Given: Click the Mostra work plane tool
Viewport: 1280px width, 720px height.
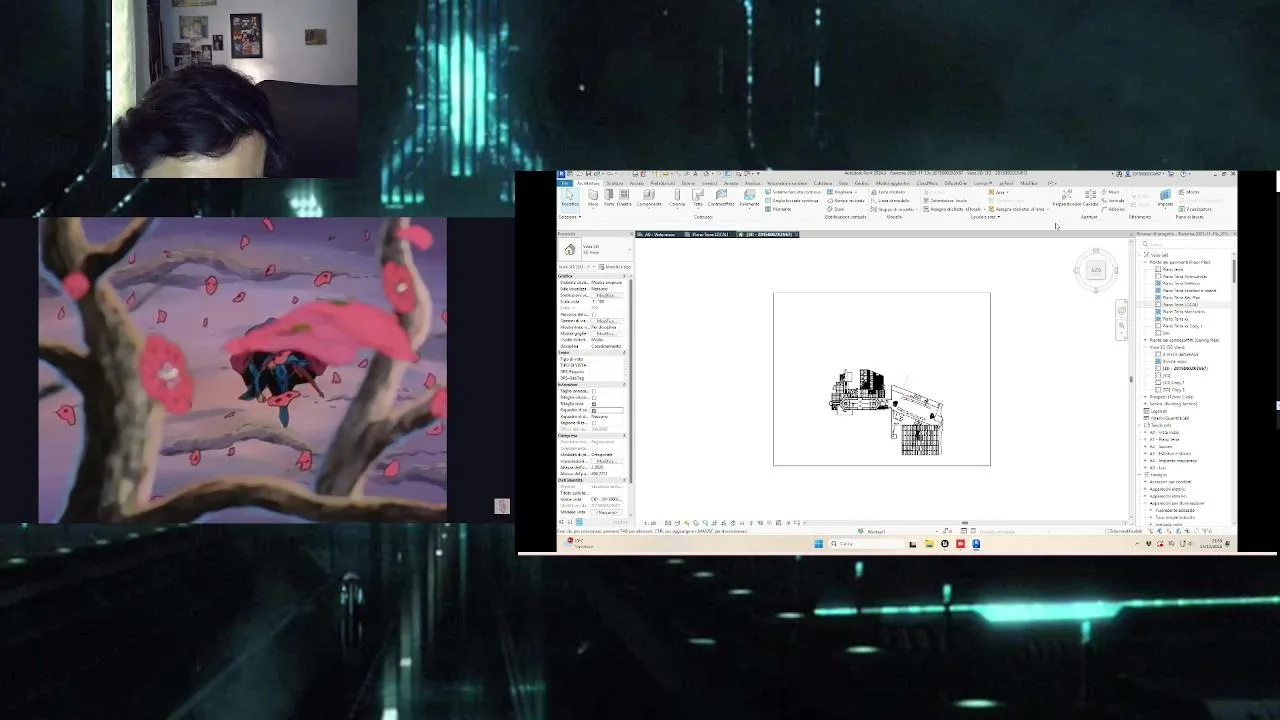Looking at the screenshot, I should tap(1188, 192).
